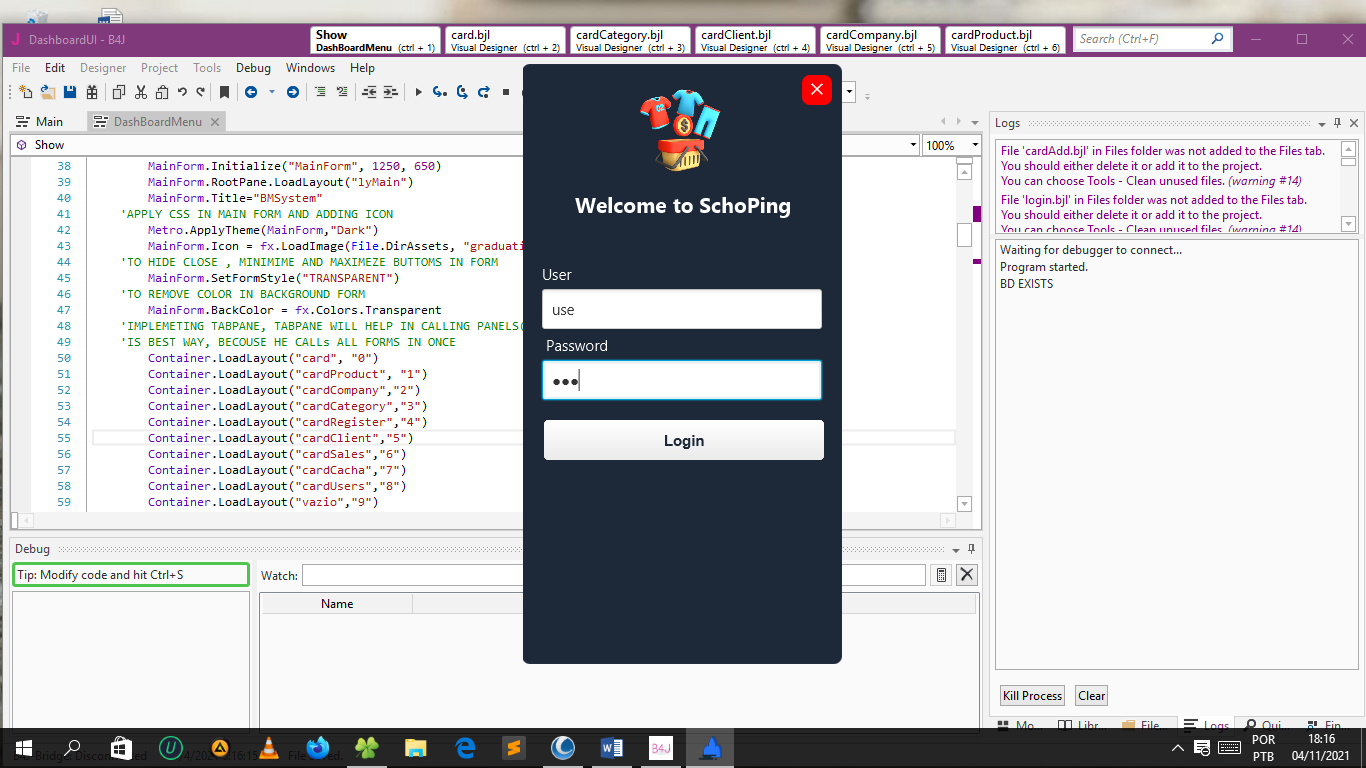Screen dimensions: 1366x768
Task: Toggle auto-hide pin on Logs panel
Action: (1337, 123)
